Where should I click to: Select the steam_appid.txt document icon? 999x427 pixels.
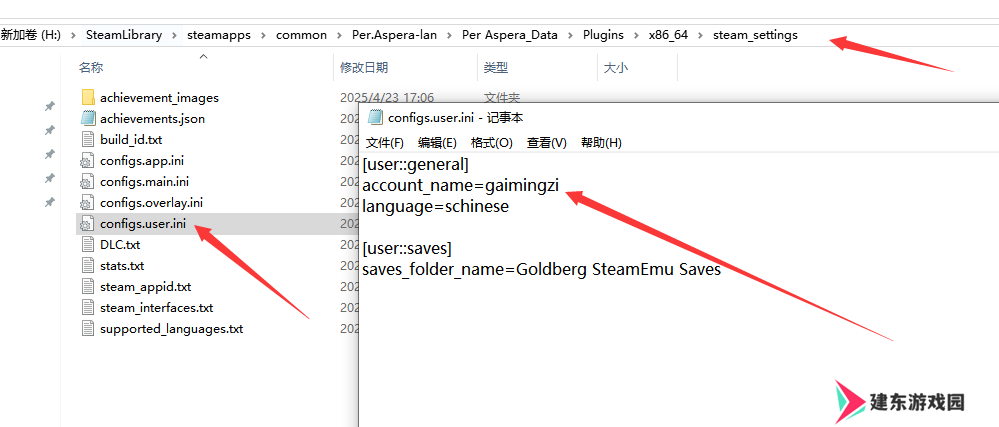pos(88,287)
